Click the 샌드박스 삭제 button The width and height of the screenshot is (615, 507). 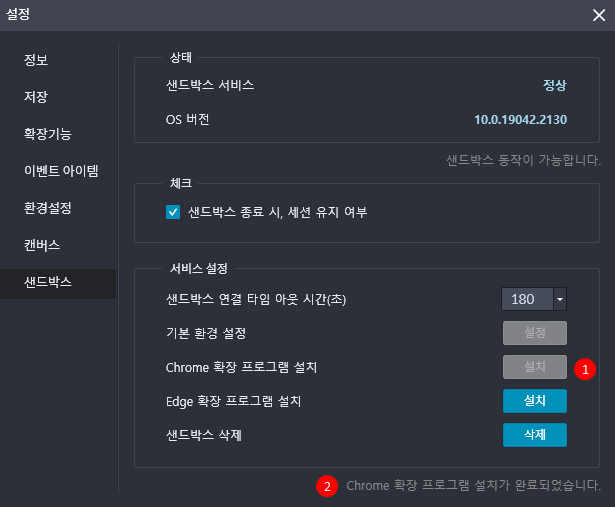coord(534,435)
